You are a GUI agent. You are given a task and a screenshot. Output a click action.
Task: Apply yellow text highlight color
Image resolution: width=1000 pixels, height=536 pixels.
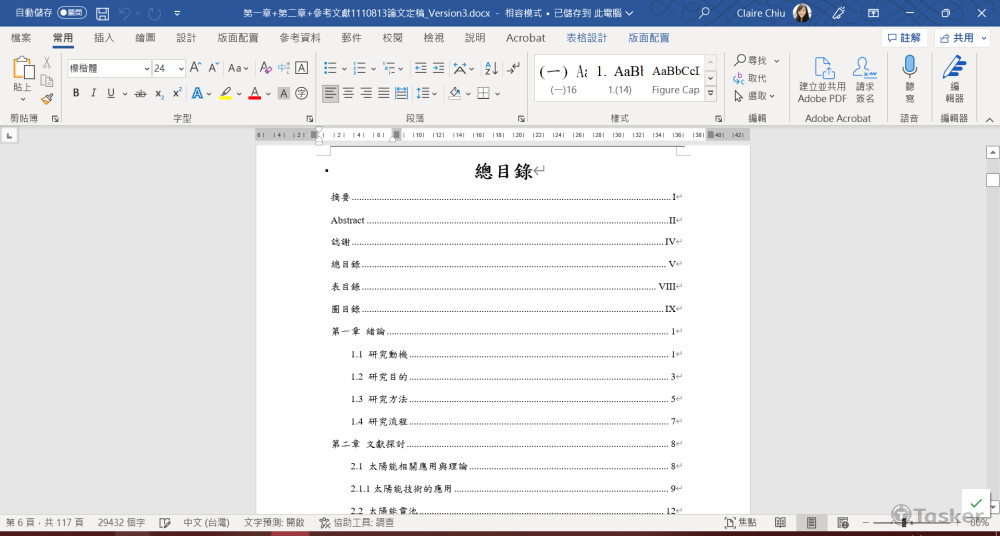point(225,93)
